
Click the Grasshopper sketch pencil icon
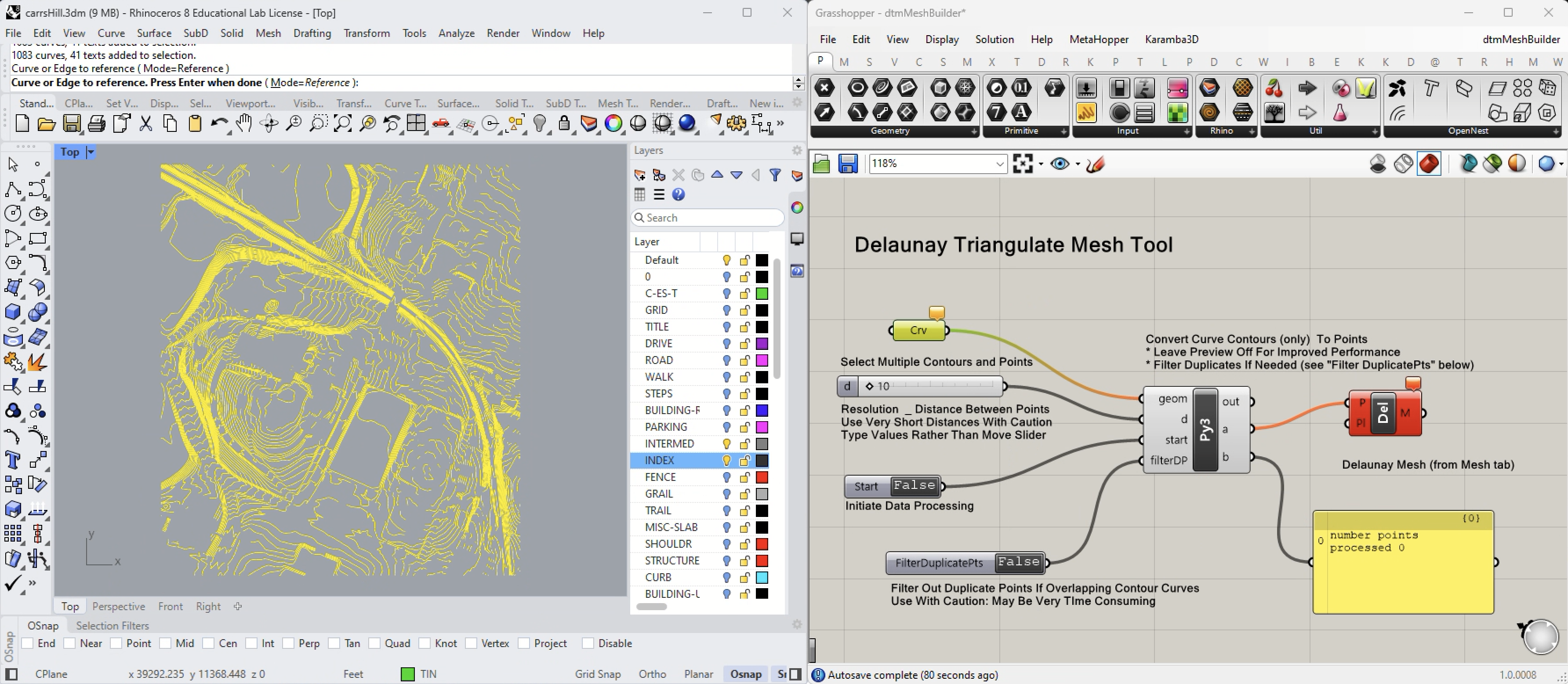tap(1095, 163)
